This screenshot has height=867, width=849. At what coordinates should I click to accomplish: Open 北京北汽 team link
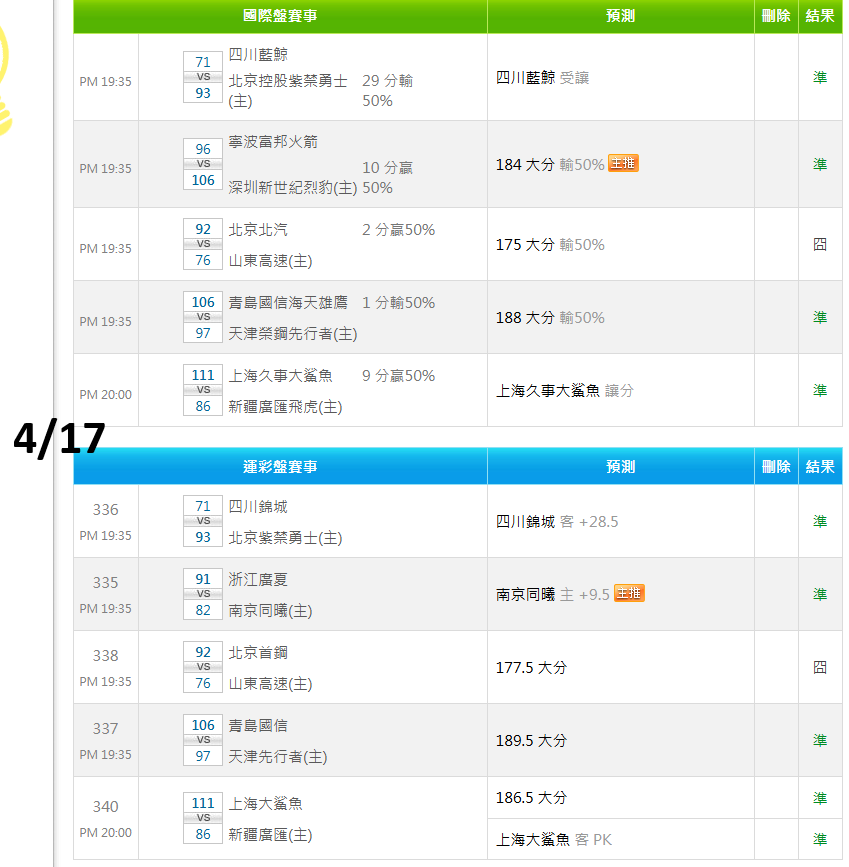coord(258,229)
